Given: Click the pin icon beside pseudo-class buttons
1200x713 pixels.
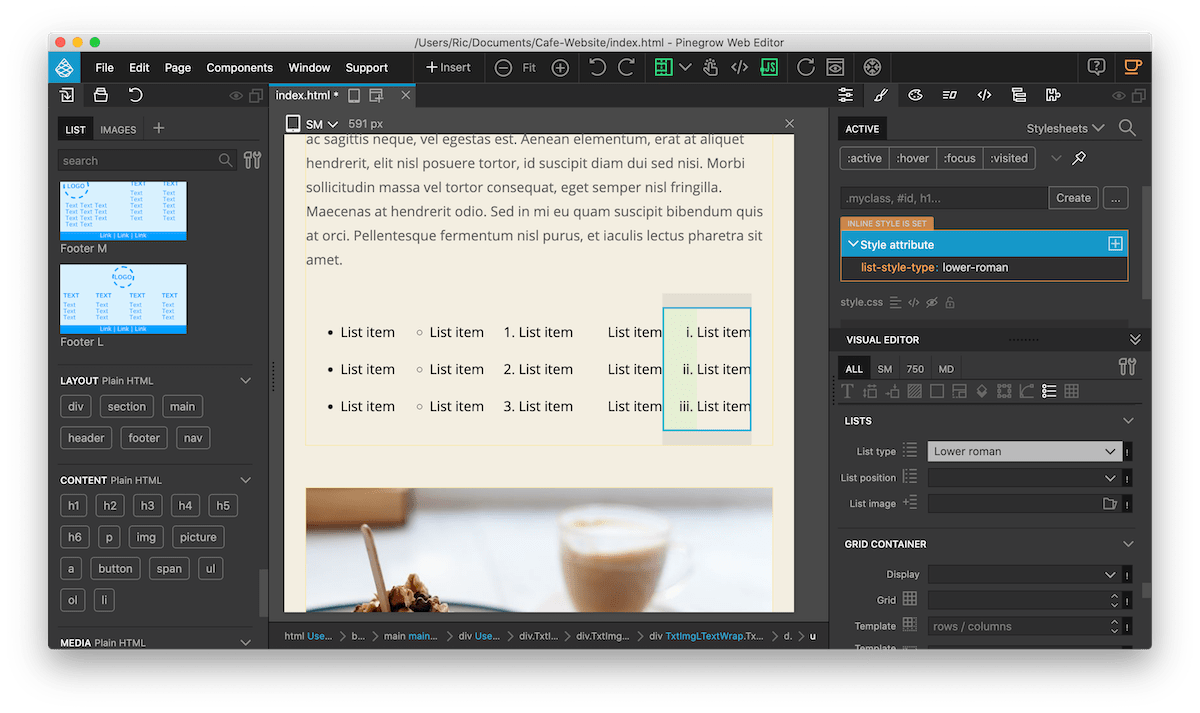Looking at the screenshot, I should [x=1079, y=158].
